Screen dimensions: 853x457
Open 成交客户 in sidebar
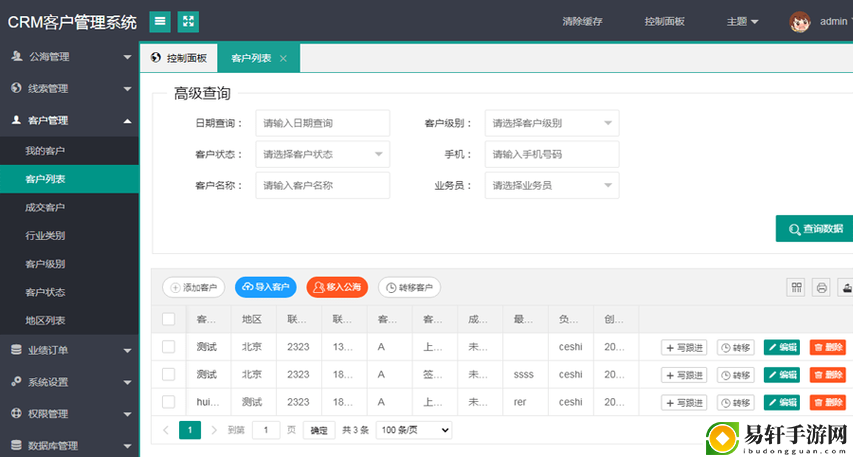(x=69, y=207)
